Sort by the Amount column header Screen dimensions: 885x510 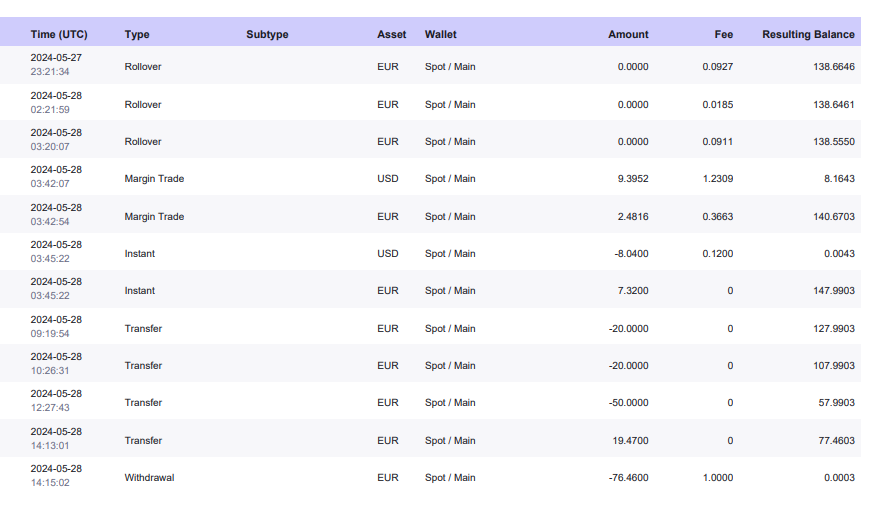[628, 34]
